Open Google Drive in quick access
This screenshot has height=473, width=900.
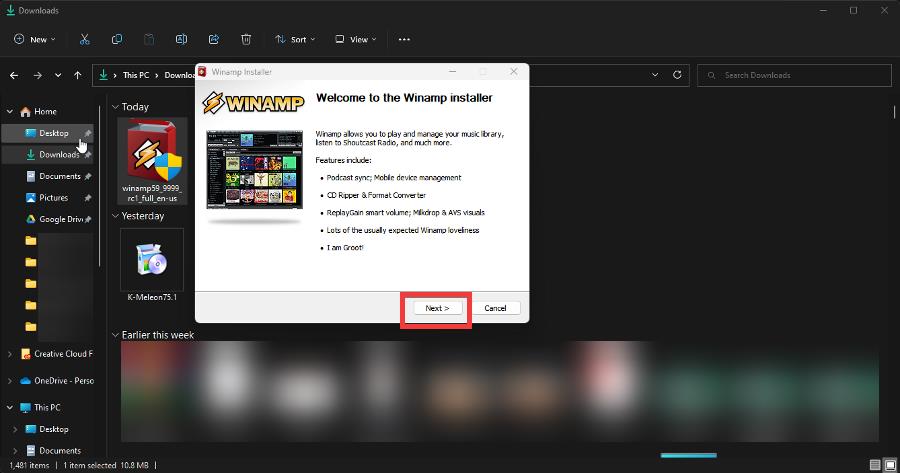(48, 219)
